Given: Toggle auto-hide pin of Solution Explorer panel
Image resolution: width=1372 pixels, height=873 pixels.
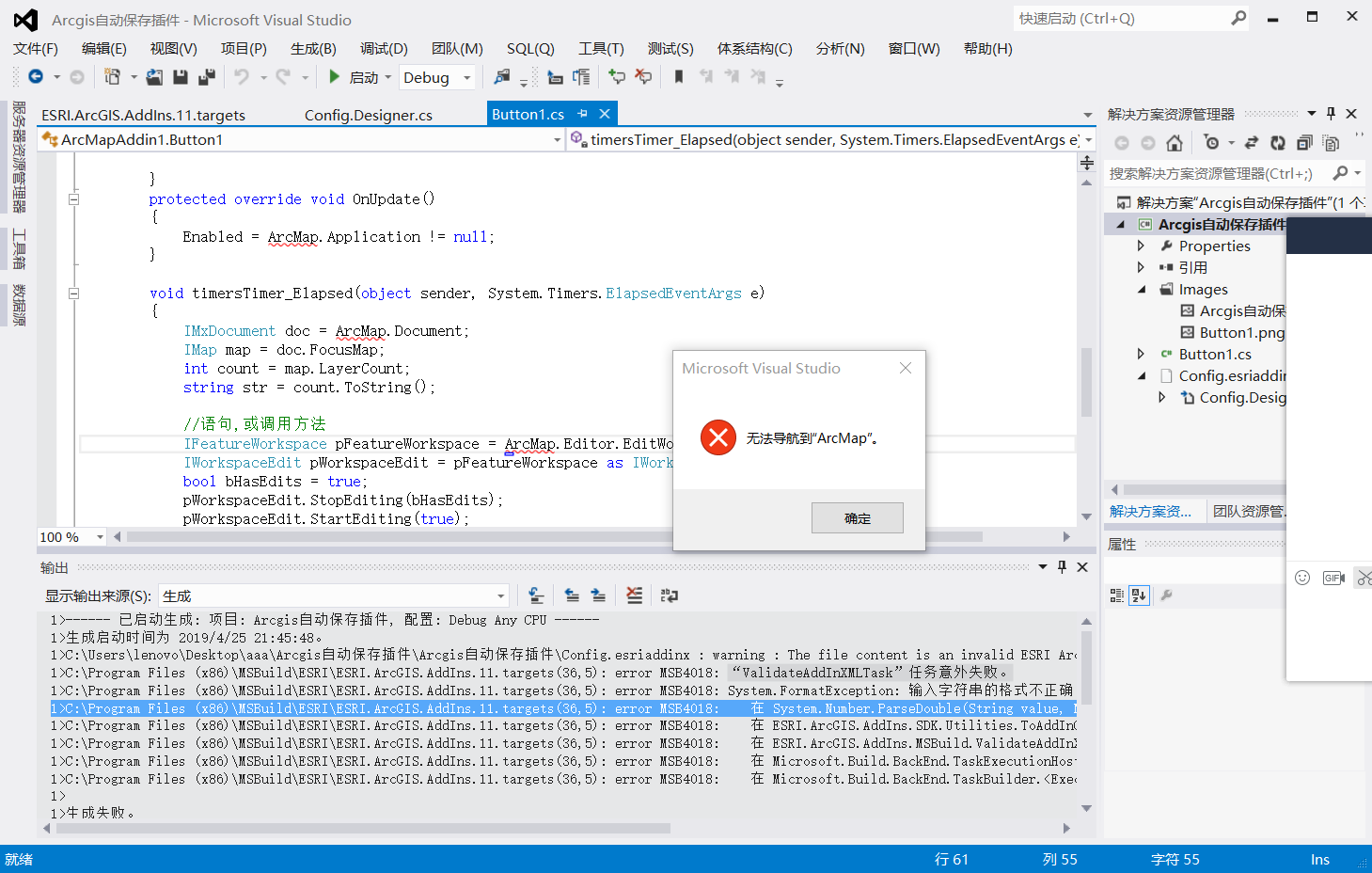Looking at the screenshot, I should pos(1331,114).
